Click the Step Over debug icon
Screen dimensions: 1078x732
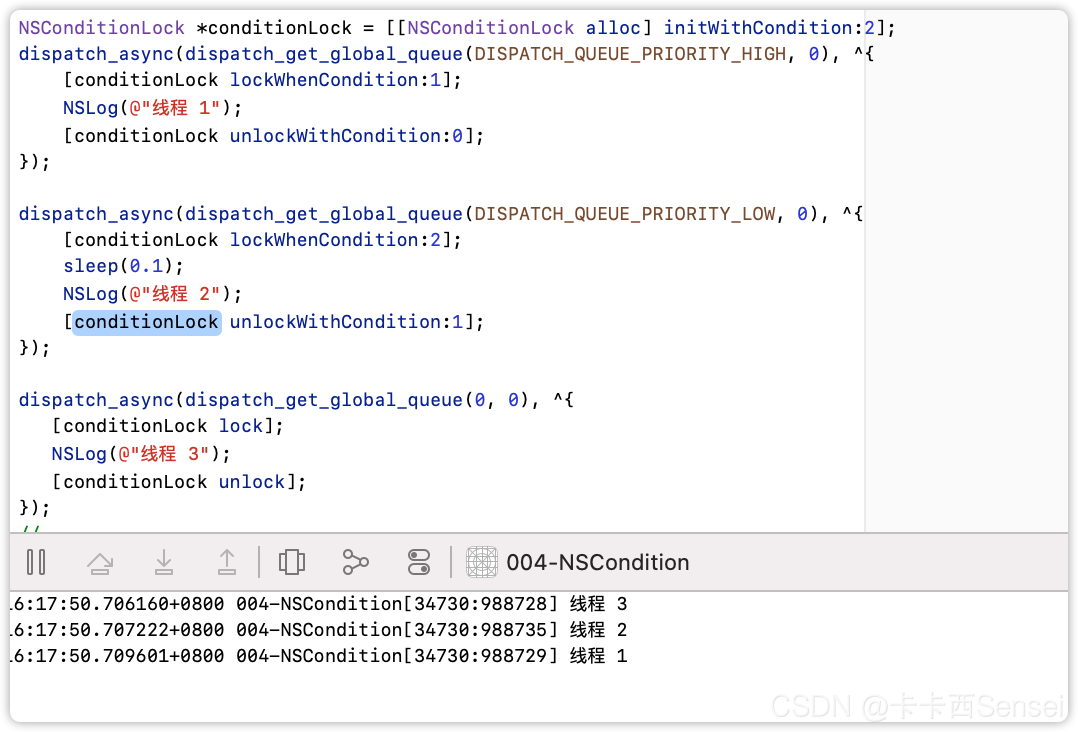(x=100, y=562)
